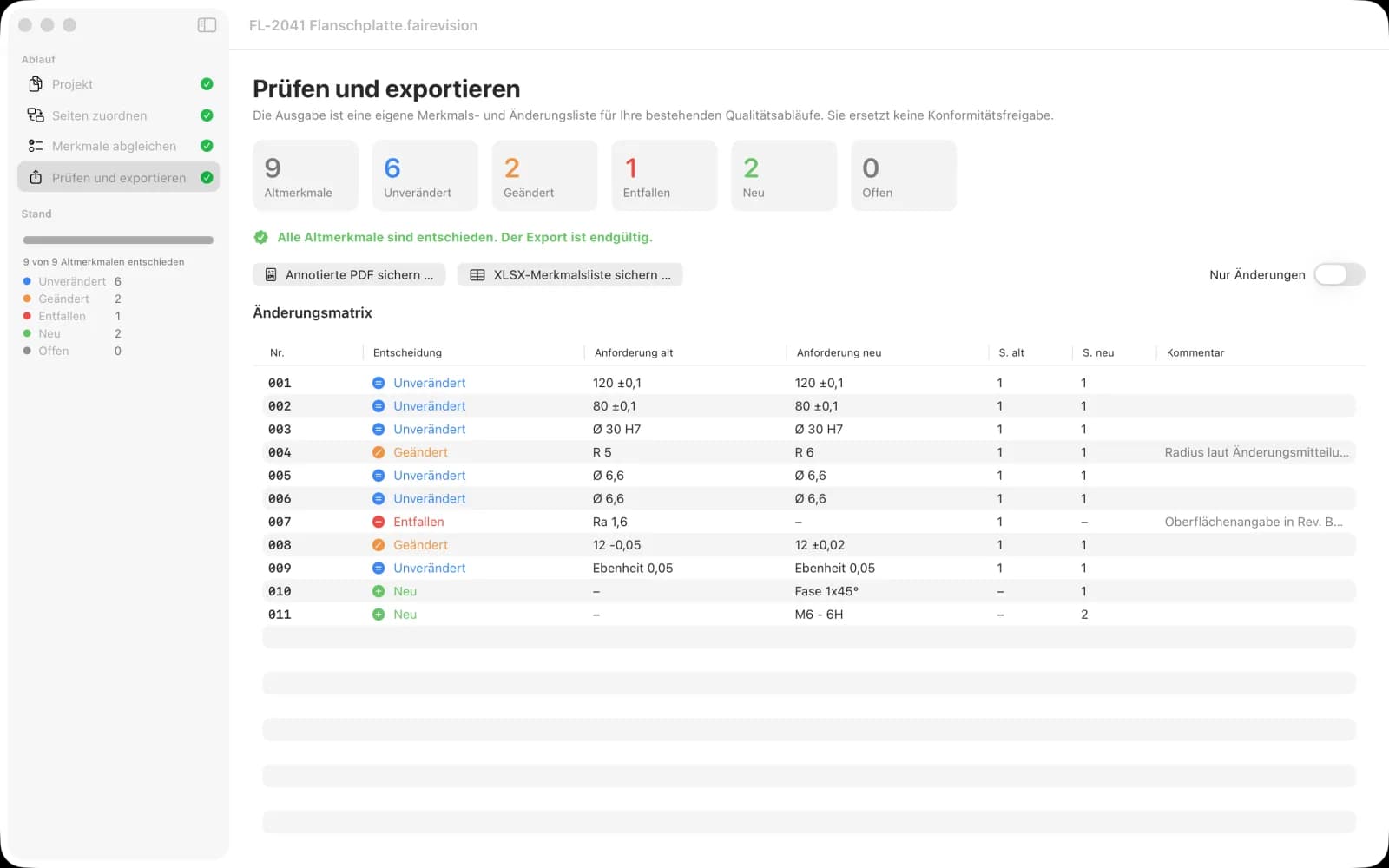Go to Seiten zuordnen step
Viewport: 1389px width, 868px height.
coord(118,115)
